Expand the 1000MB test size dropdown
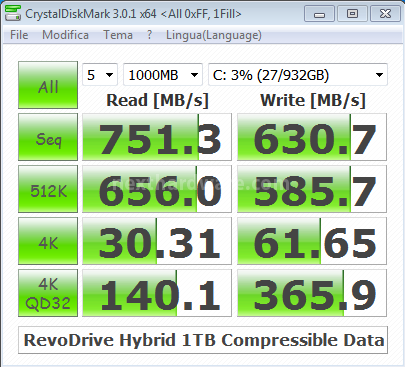 (163, 75)
